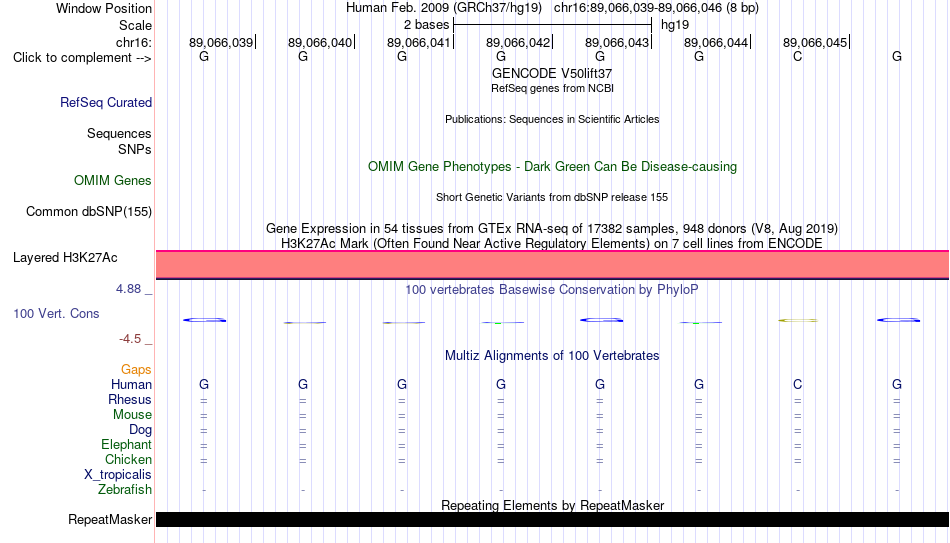Screen dimensions: 950x543
Task: Click the C base in the Human alignment row
Action: coord(797,384)
